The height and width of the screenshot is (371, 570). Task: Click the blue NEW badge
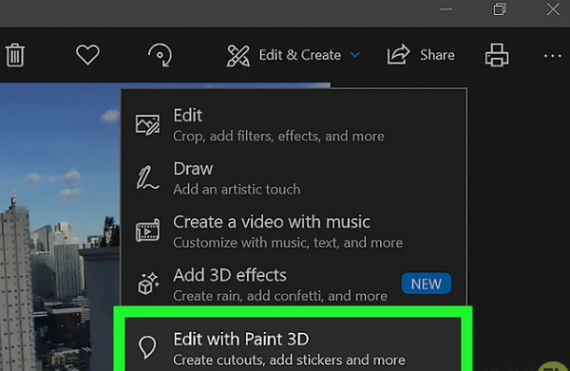pyautogui.click(x=426, y=283)
